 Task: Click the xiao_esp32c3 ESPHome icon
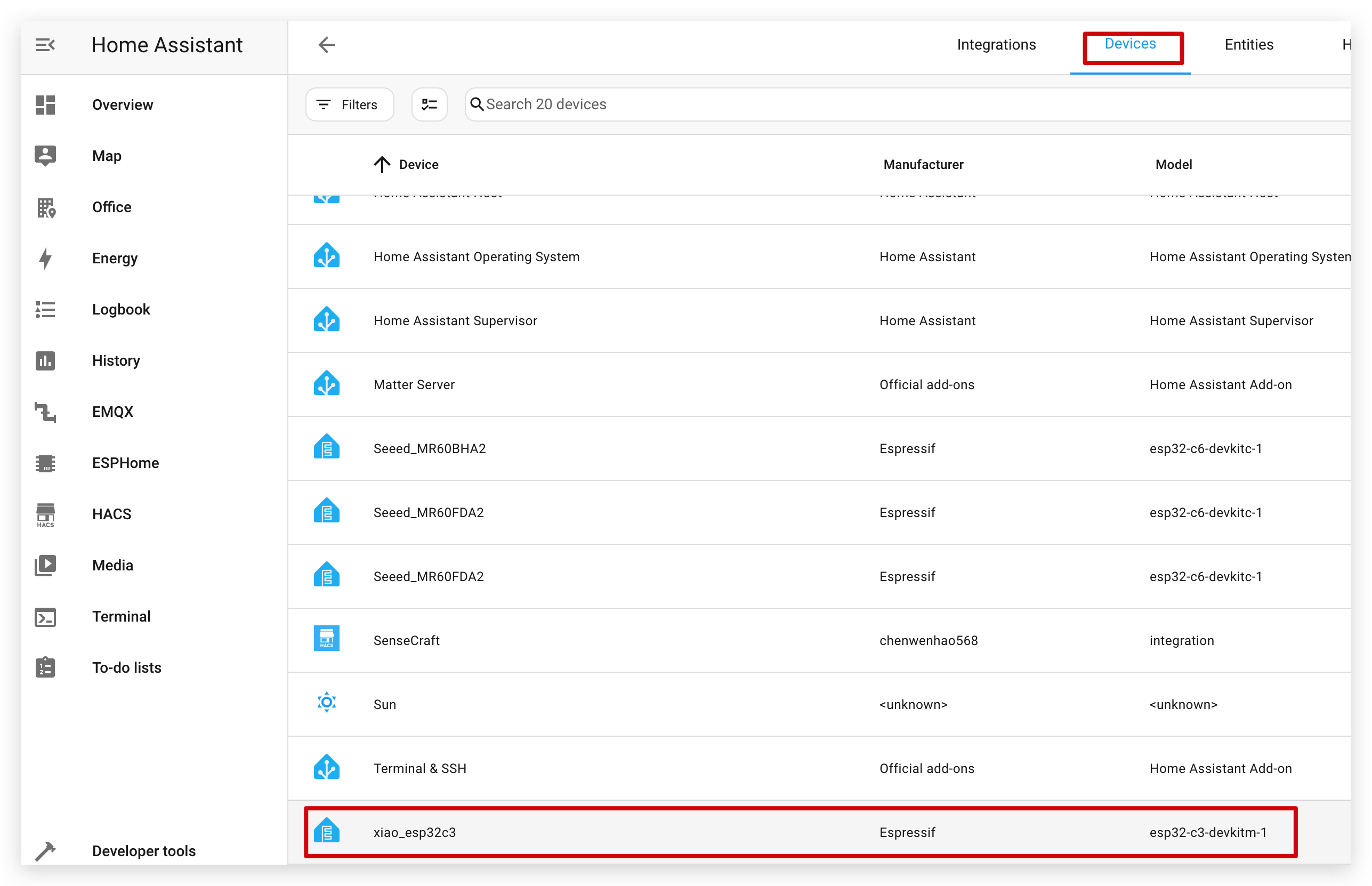click(326, 831)
